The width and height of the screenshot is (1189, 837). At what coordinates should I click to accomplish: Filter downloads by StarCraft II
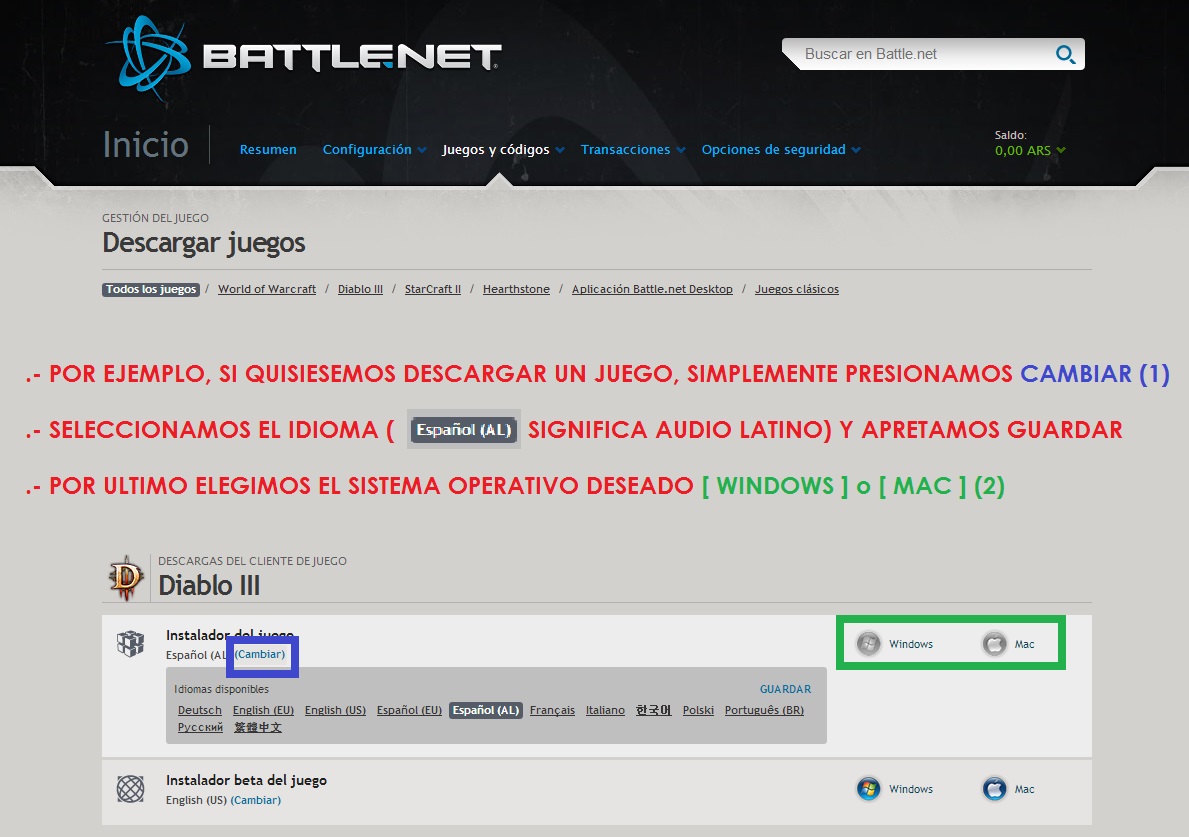pos(432,289)
